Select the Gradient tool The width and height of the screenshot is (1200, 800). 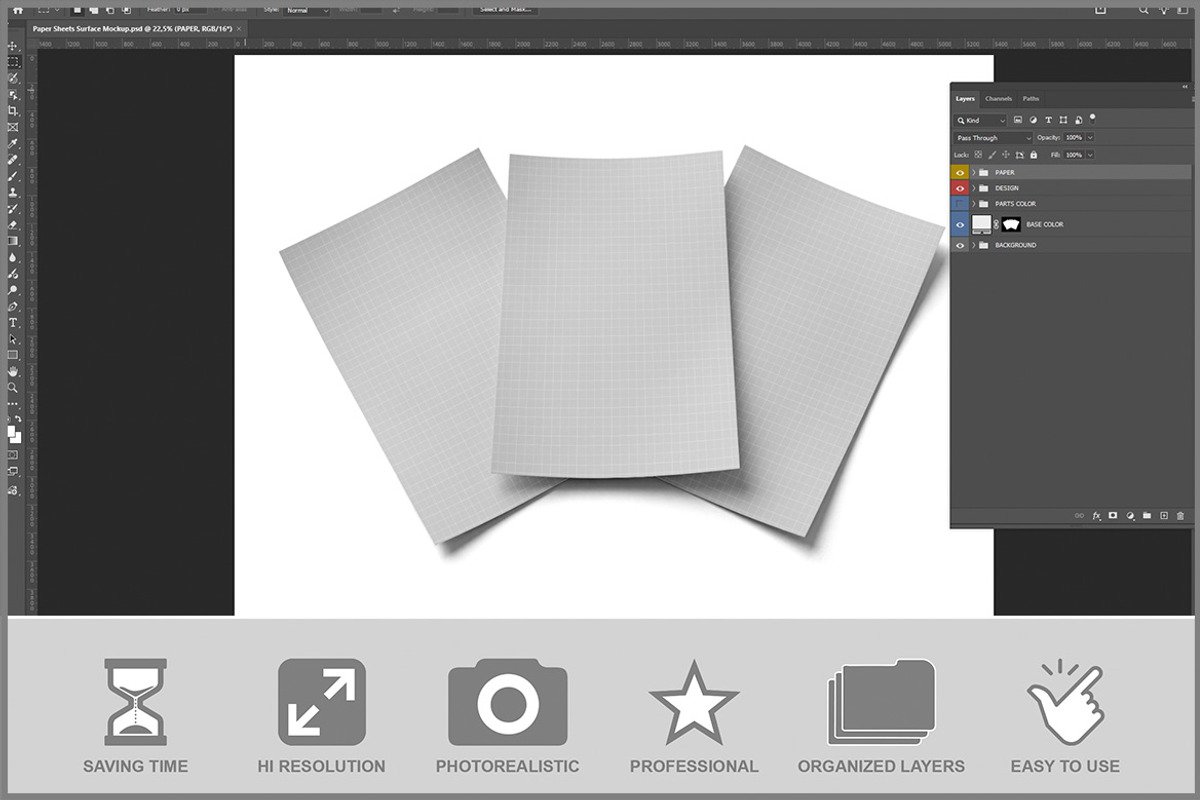[x=13, y=241]
